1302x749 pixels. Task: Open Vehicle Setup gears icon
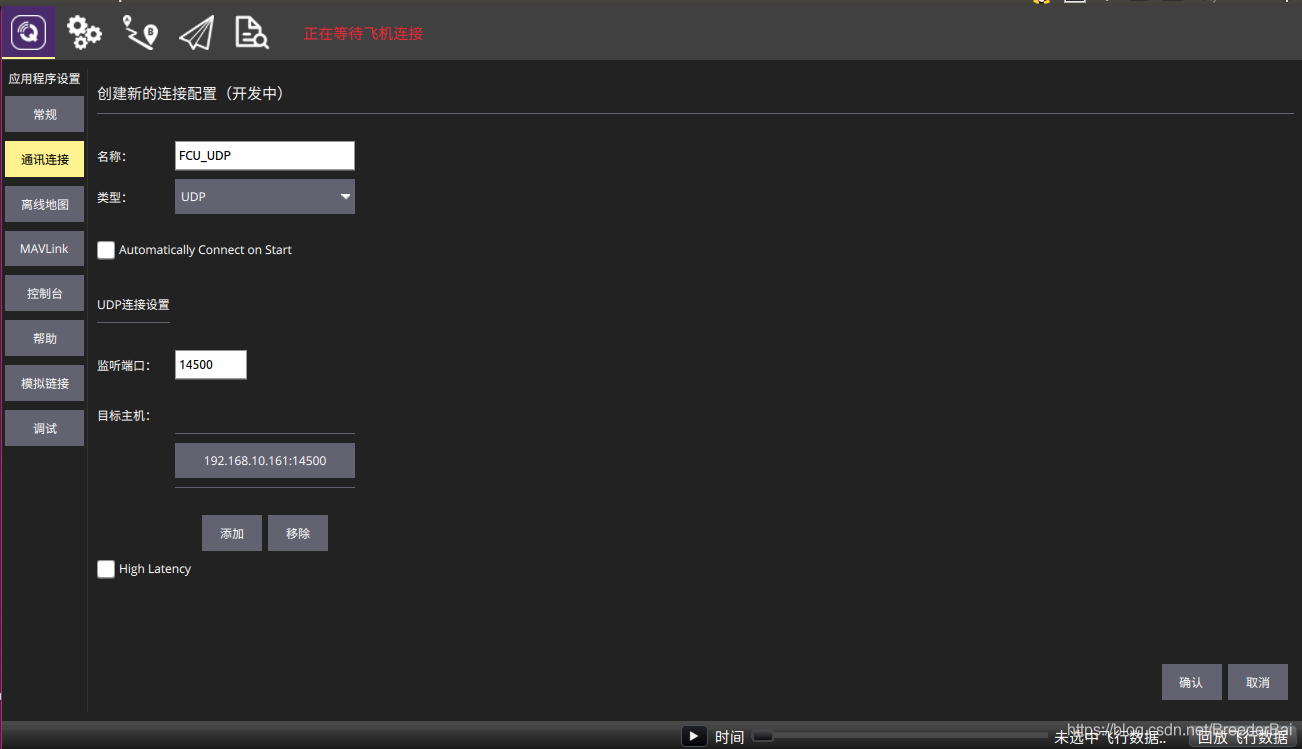click(84, 33)
